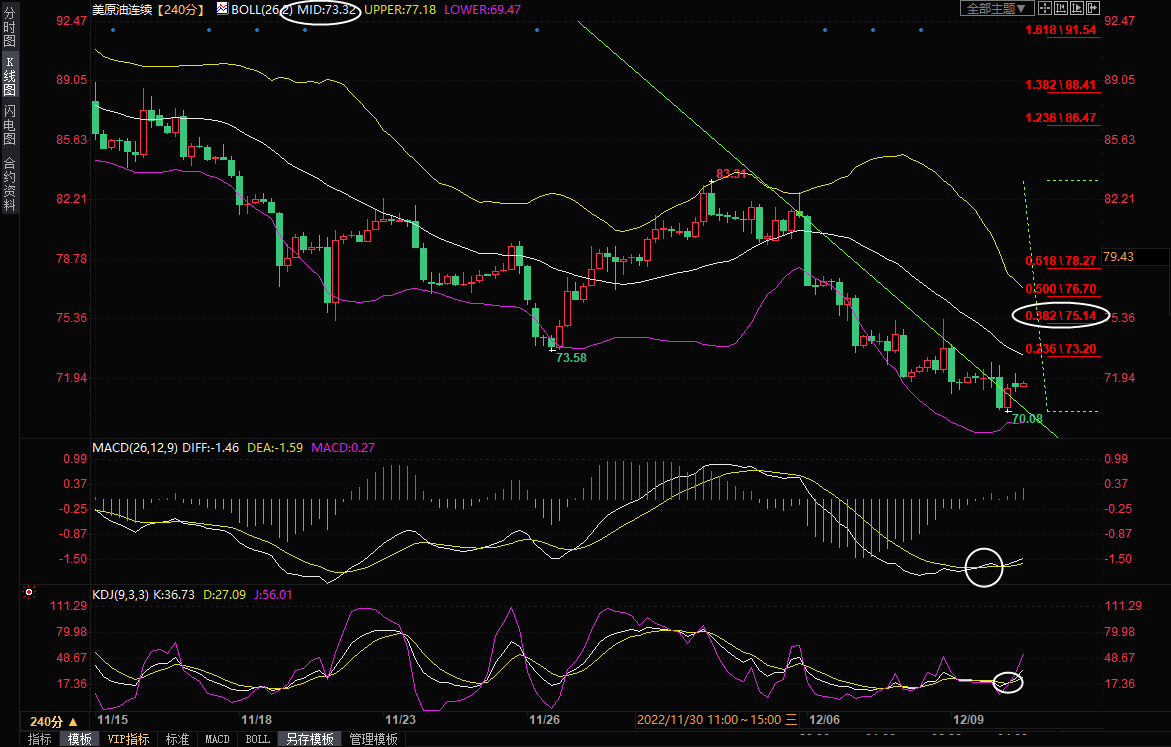Click the 另存模板 button
The height and width of the screenshot is (747, 1171).
click(309, 739)
